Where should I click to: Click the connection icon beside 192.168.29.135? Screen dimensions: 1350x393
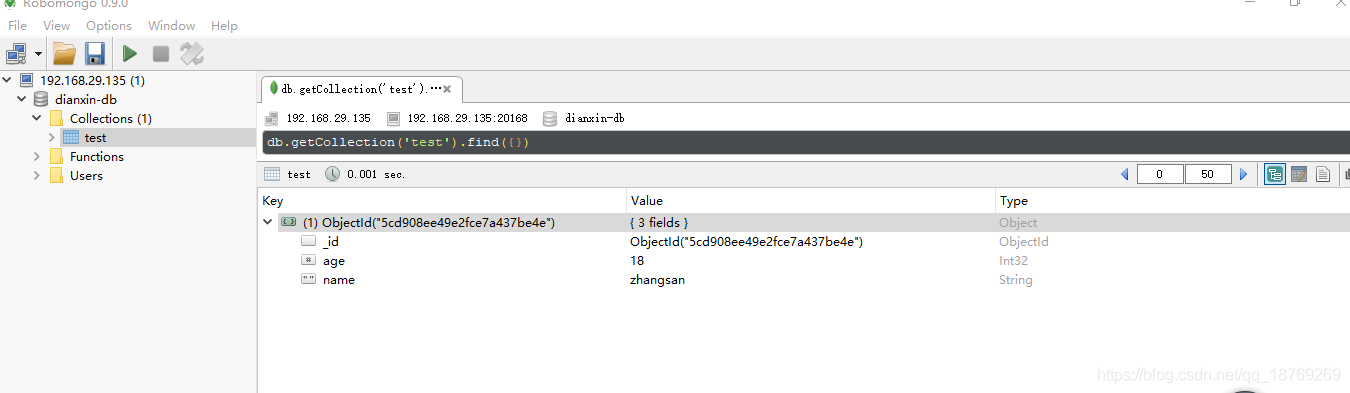pos(271,118)
